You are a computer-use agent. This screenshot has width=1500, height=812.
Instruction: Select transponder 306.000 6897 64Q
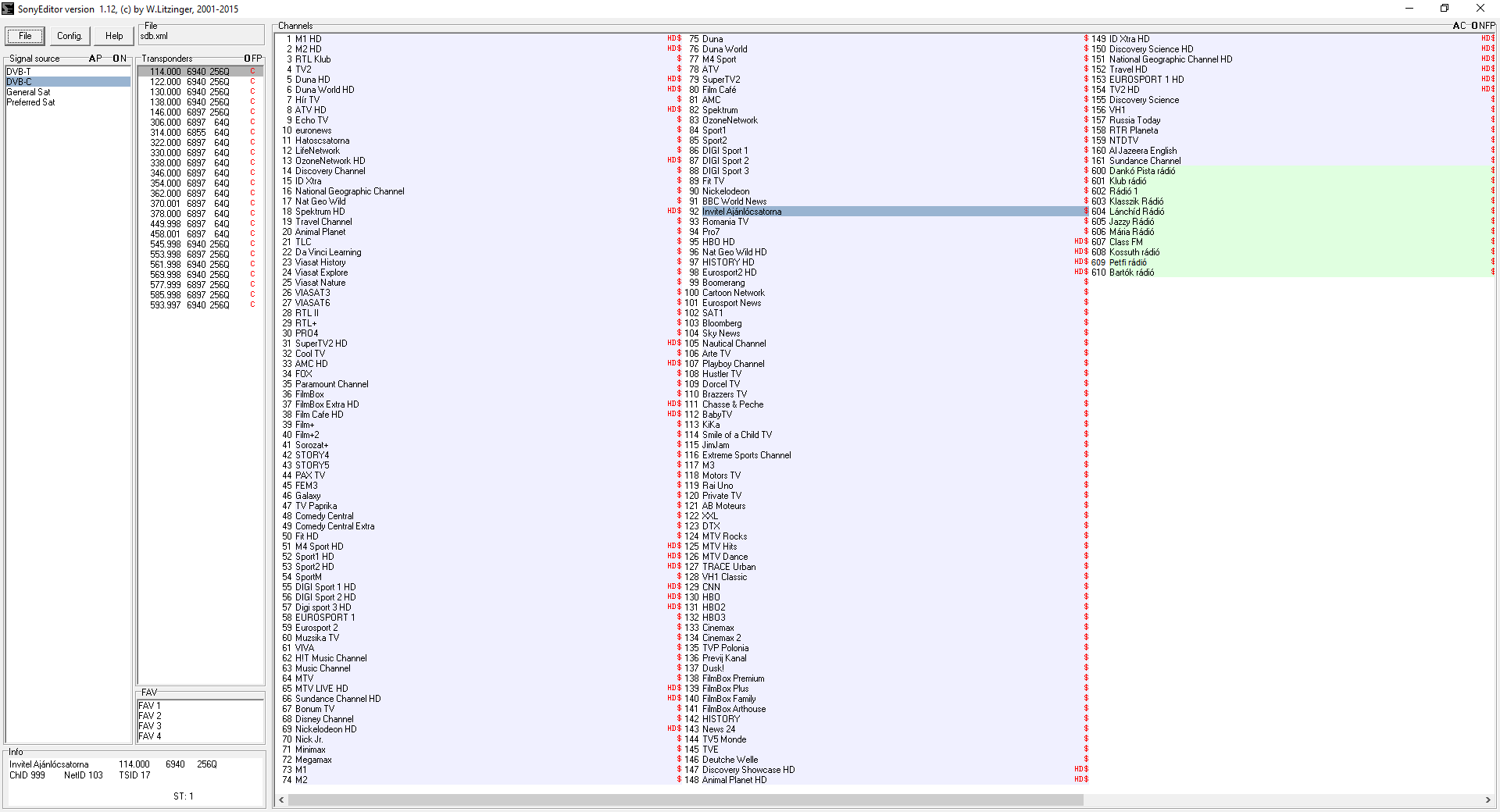pyautogui.click(x=201, y=123)
